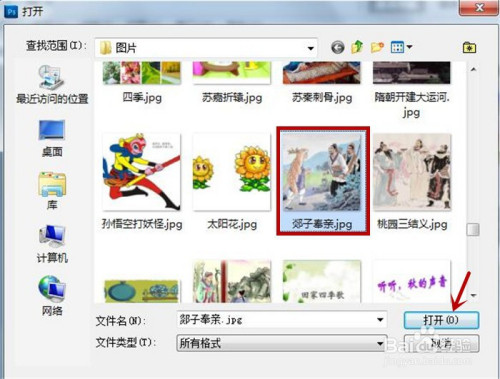The image size is (500, 379).
Task: Click the scrollbar down arrow
Action: point(473,295)
